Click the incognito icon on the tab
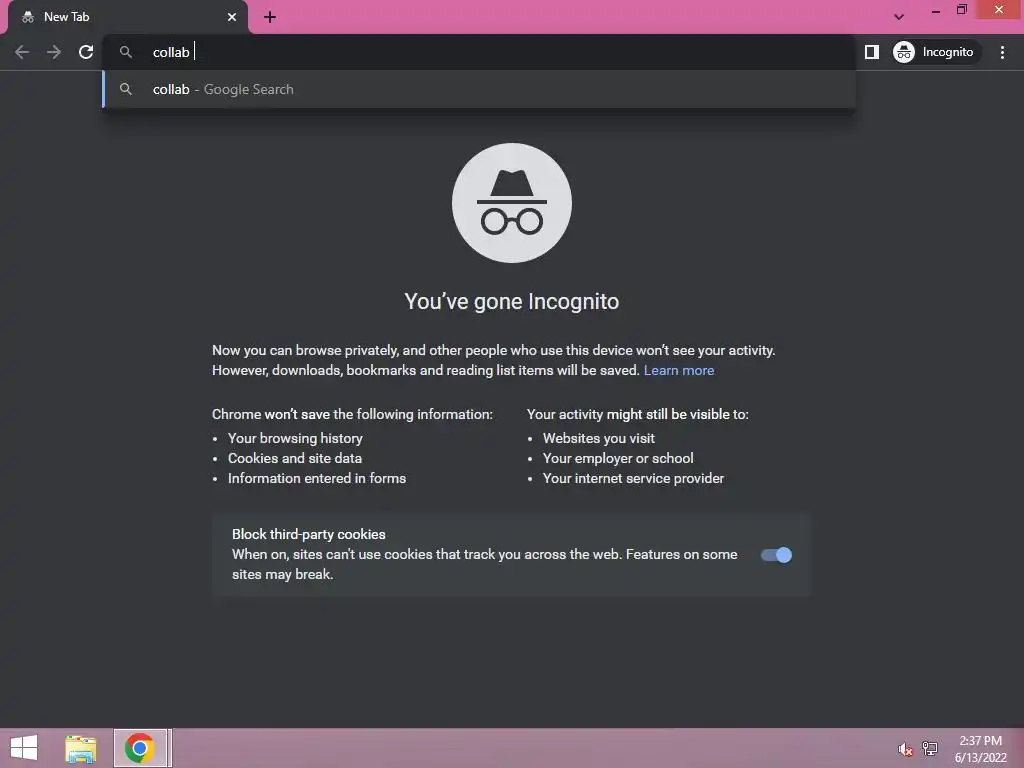1024x768 pixels. [27, 17]
